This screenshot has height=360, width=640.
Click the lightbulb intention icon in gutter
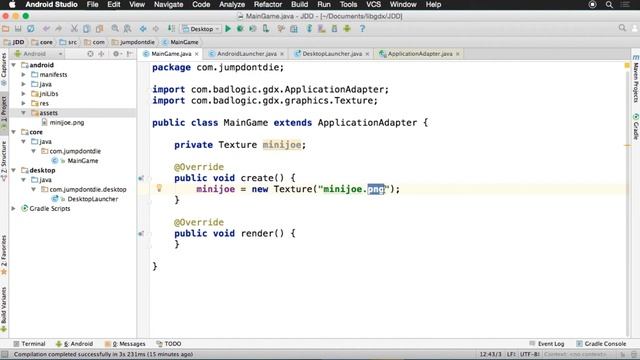coord(159,188)
